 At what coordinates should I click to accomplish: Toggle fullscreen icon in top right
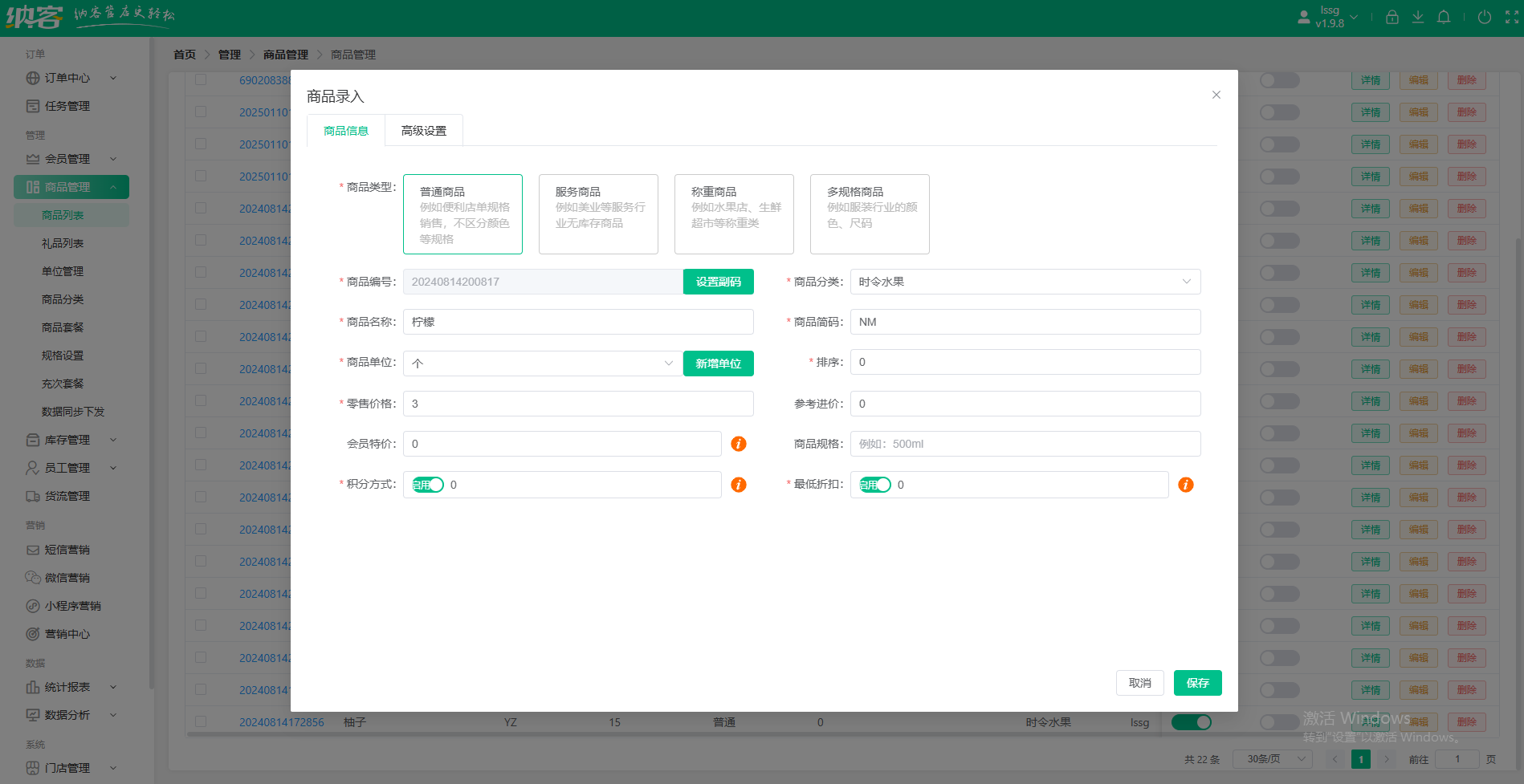click(1511, 17)
